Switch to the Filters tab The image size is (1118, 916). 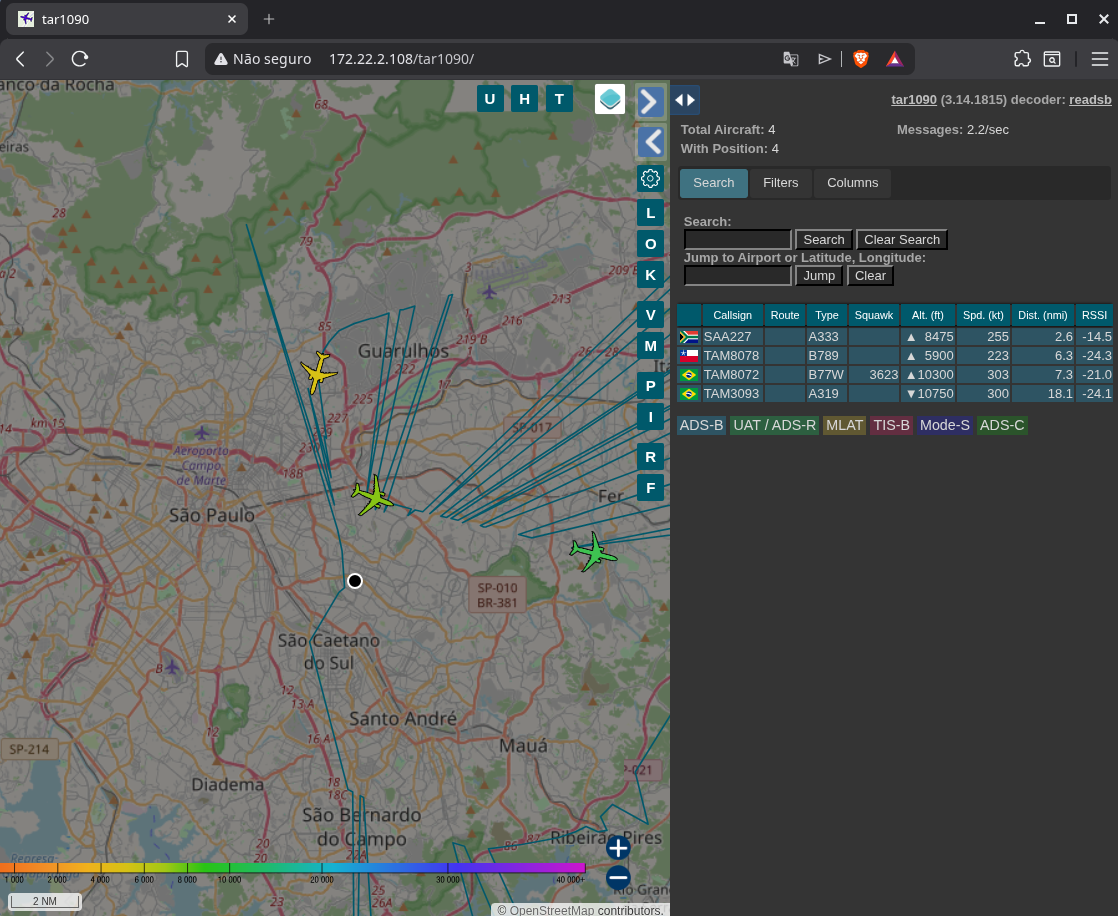coord(781,182)
